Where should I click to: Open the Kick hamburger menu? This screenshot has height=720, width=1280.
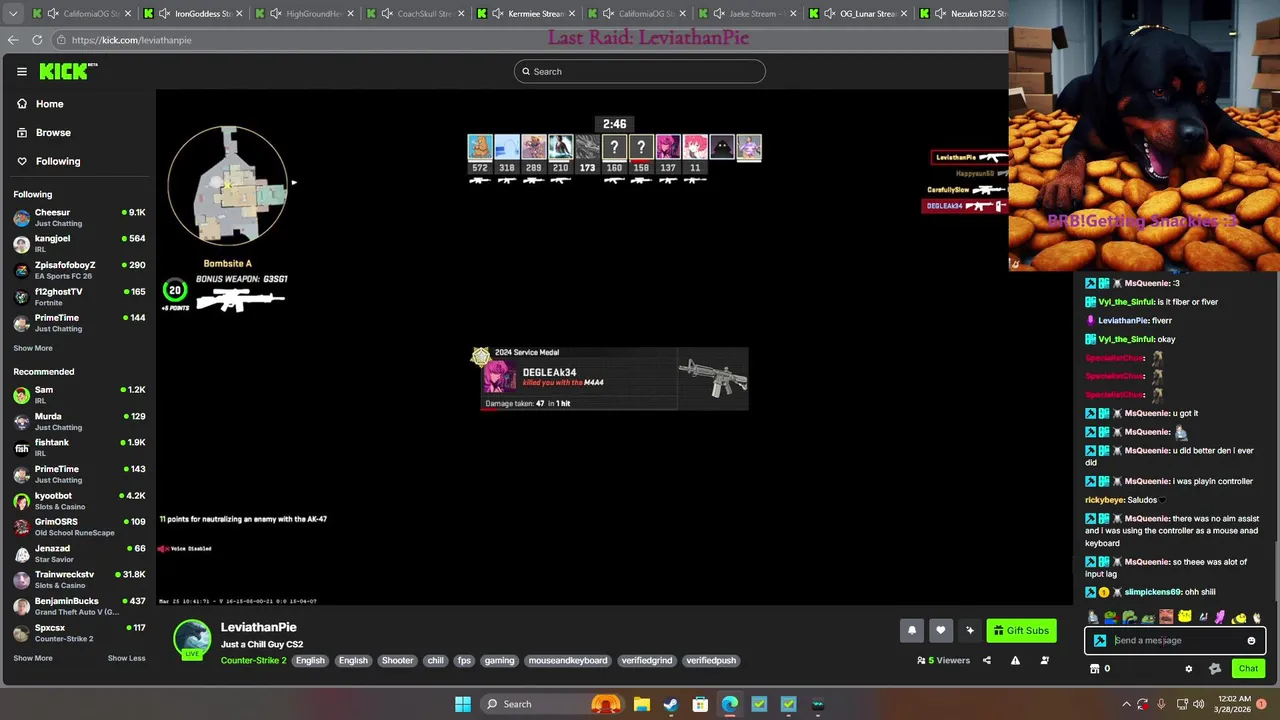click(x=21, y=71)
